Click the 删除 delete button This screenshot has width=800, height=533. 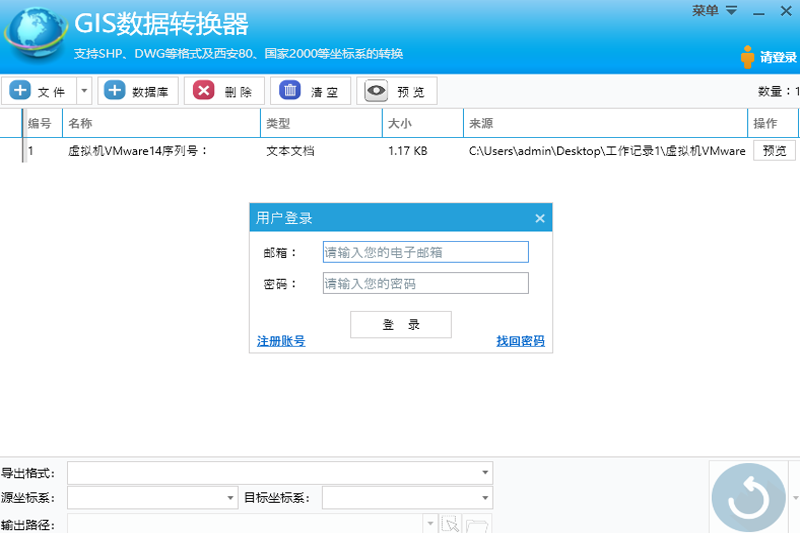224,91
